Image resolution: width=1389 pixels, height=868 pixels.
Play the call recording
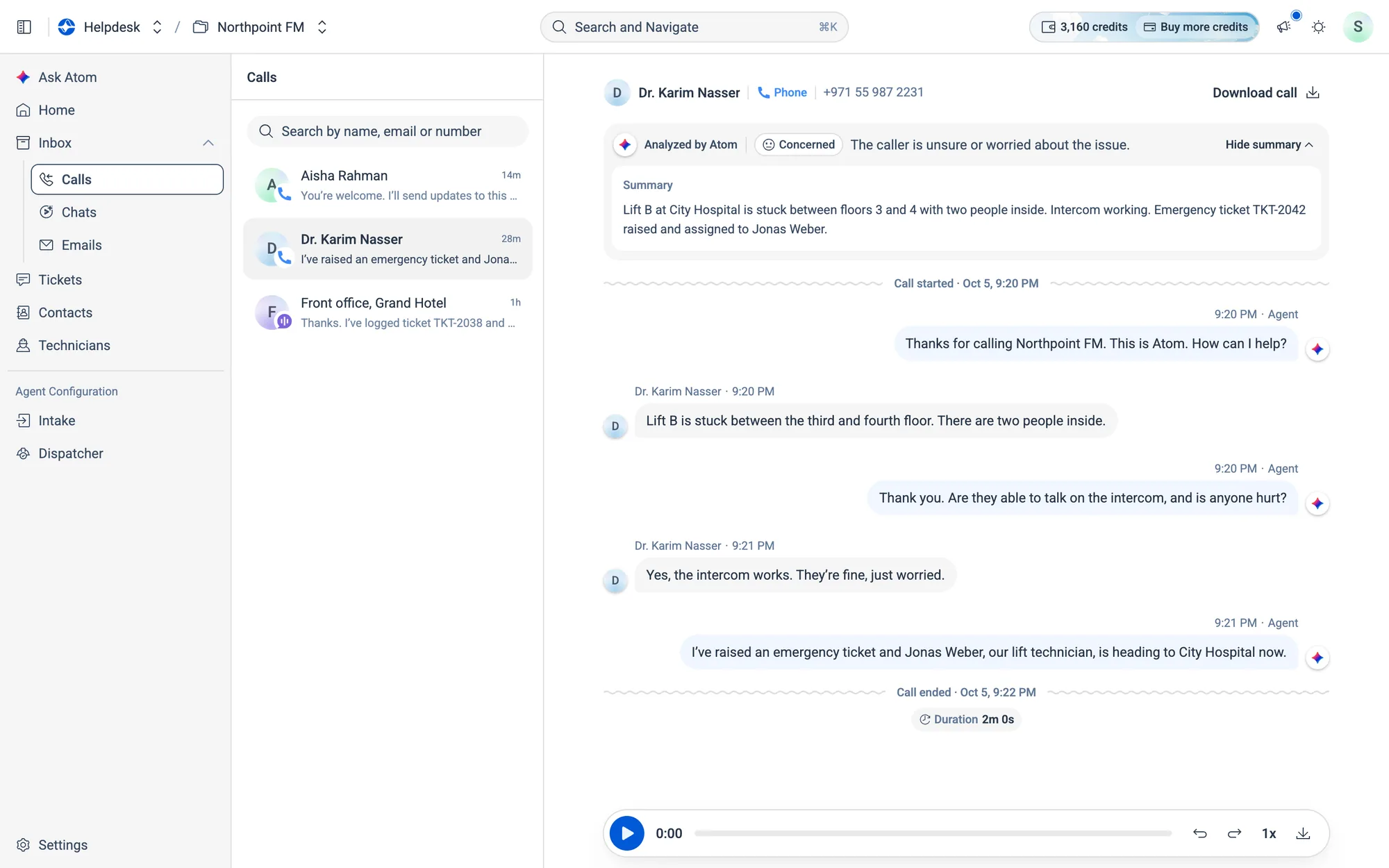pos(626,833)
